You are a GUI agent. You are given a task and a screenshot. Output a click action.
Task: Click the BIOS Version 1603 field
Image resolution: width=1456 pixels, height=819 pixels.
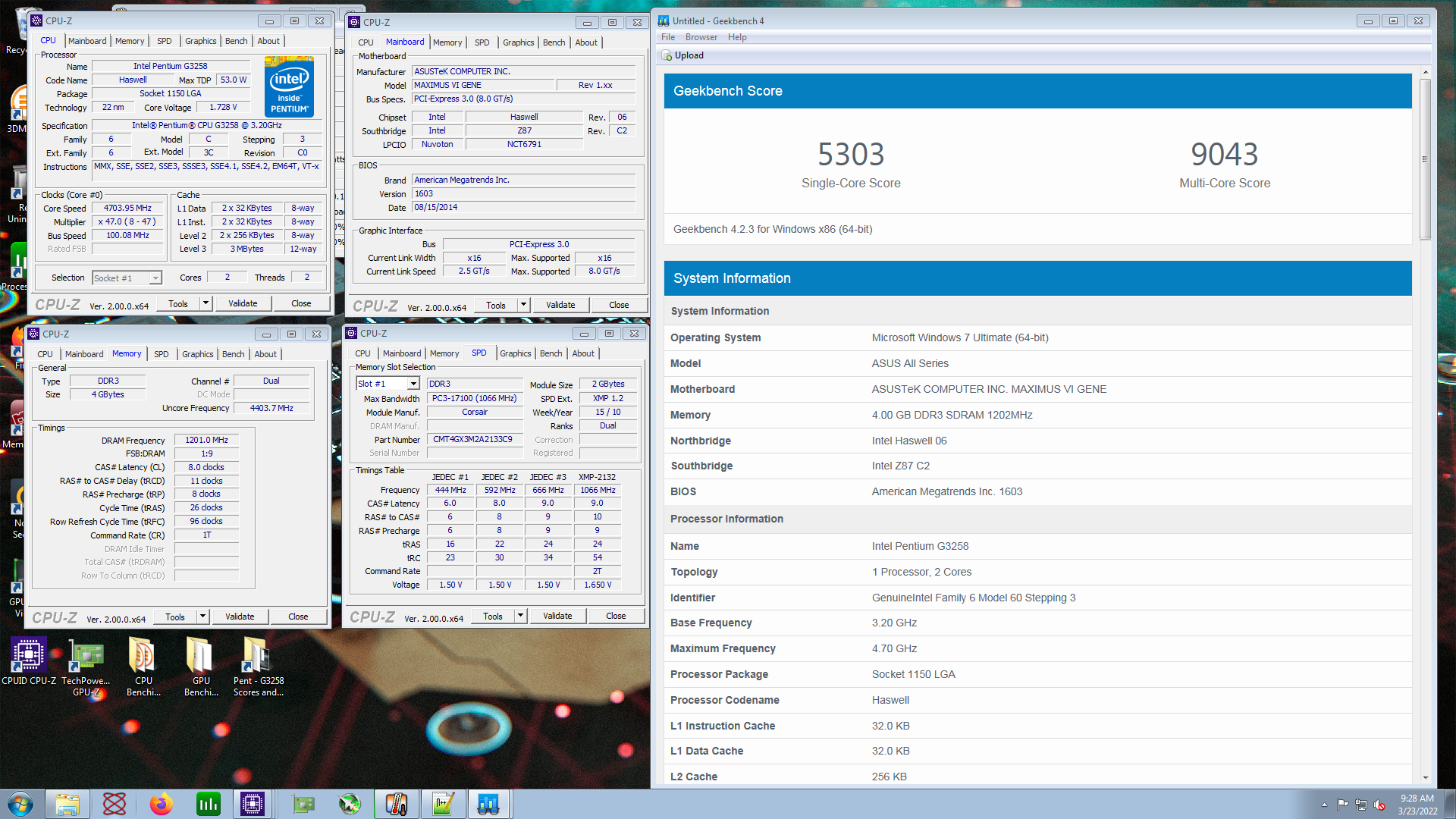coord(524,193)
